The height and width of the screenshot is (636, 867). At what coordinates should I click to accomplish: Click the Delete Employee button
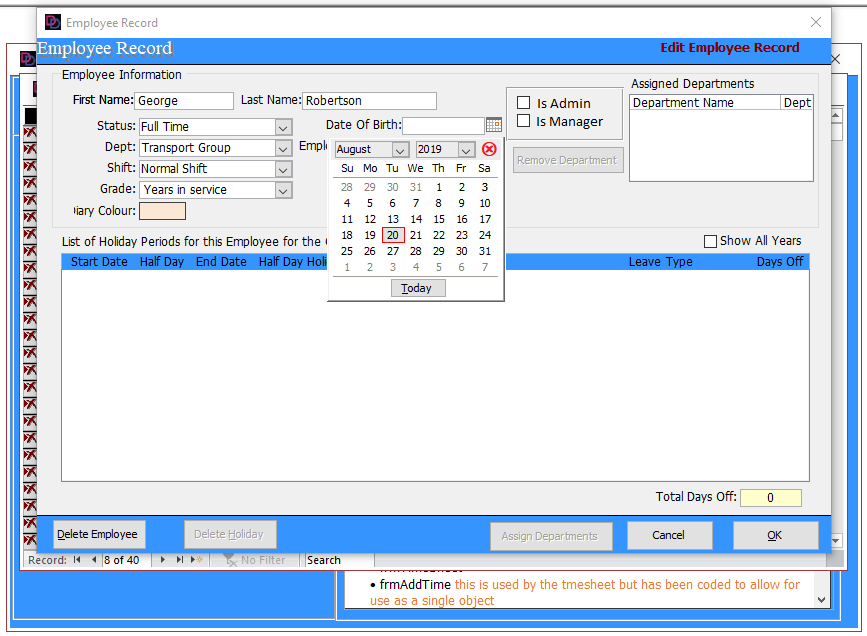tap(99, 535)
